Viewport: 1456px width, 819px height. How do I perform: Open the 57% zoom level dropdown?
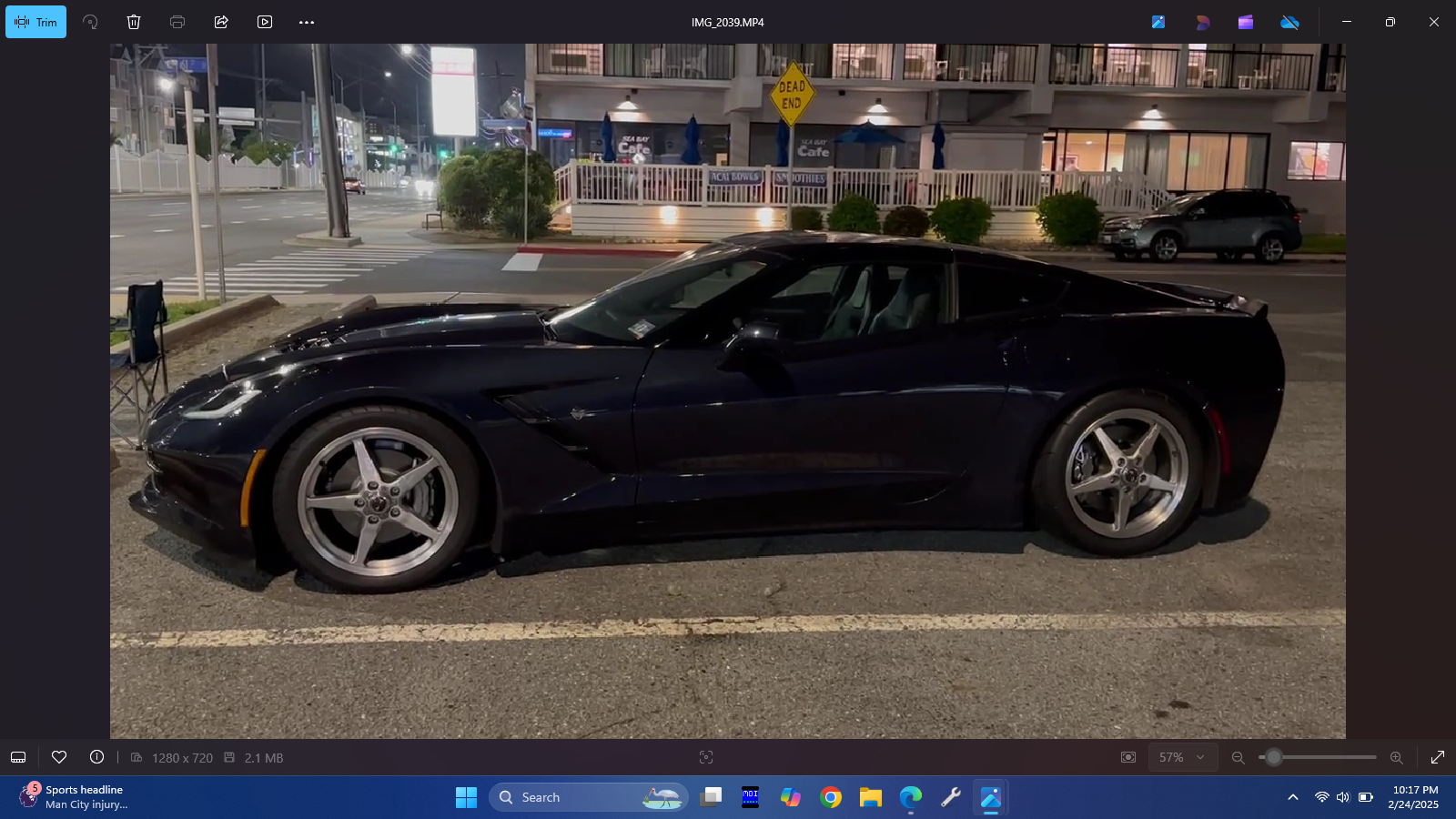(x=1183, y=757)
